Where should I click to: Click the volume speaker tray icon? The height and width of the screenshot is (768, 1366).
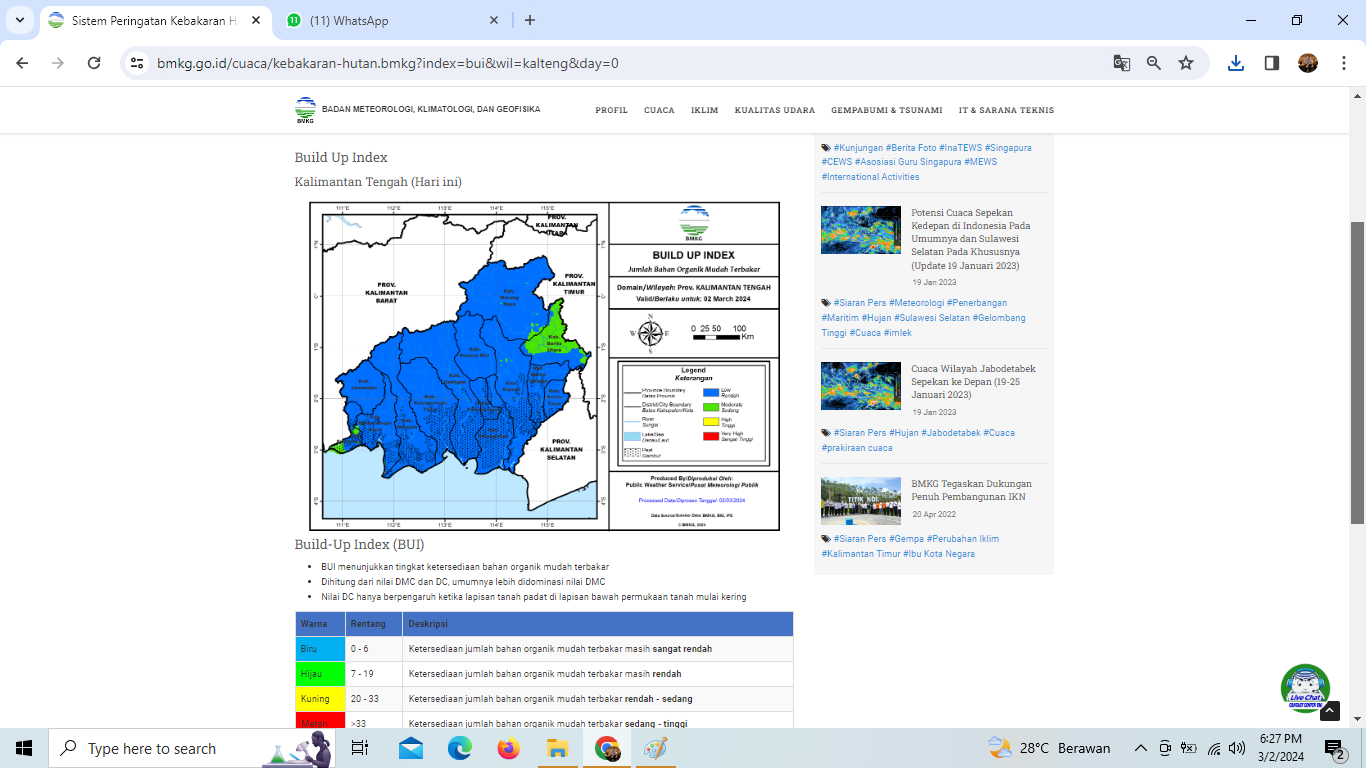pos(1237,748)
